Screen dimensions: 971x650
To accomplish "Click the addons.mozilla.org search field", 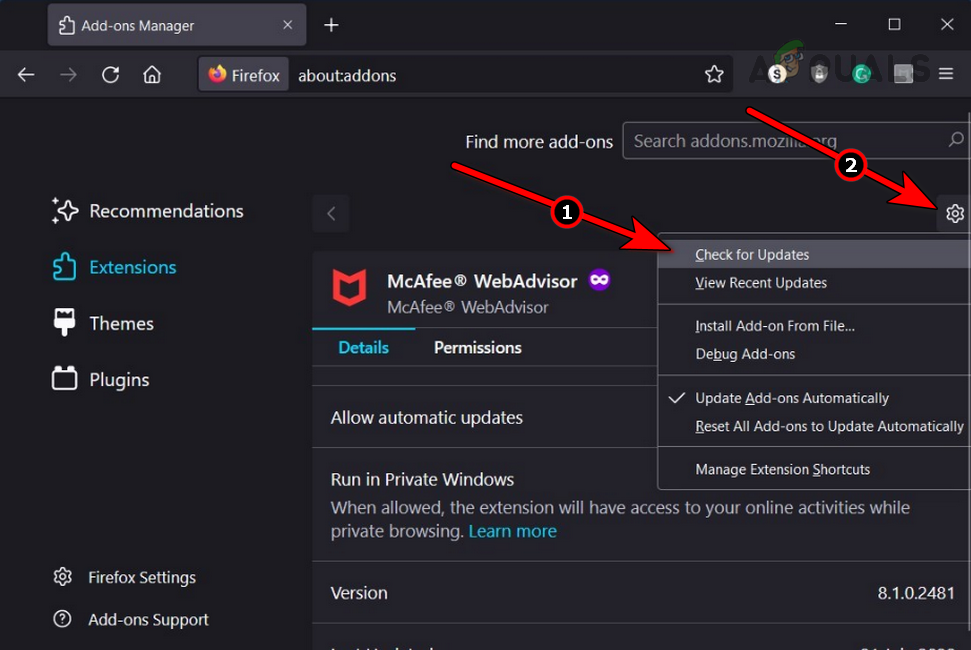I will (790, 140).
